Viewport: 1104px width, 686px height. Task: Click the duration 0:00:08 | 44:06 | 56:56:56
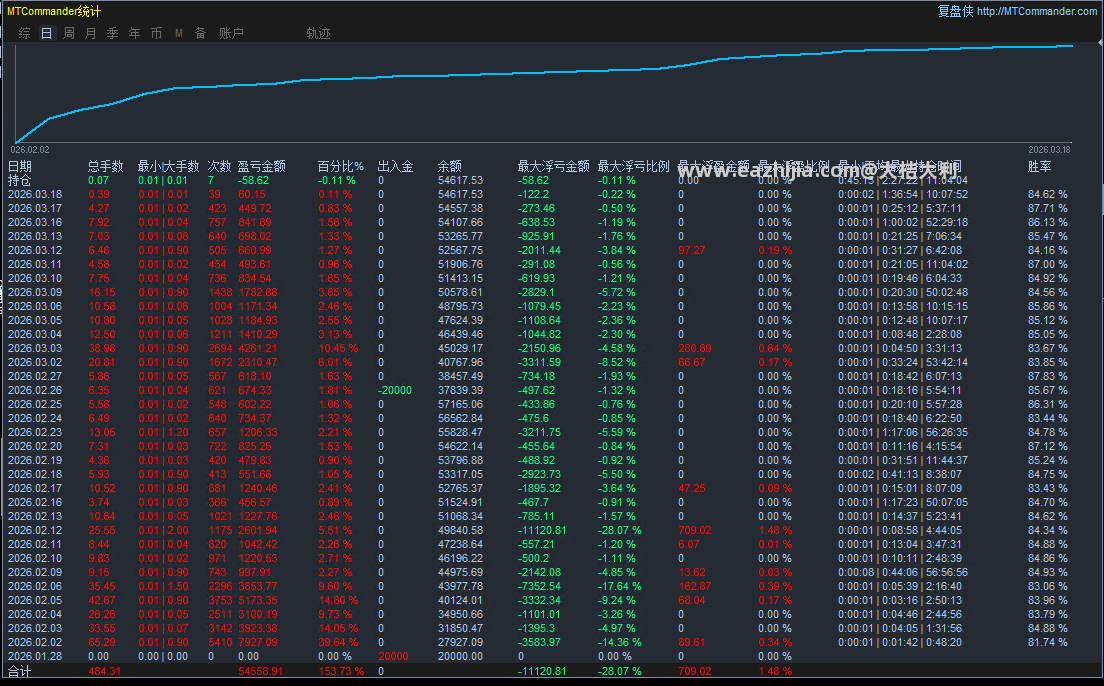(x=903, y=573)
